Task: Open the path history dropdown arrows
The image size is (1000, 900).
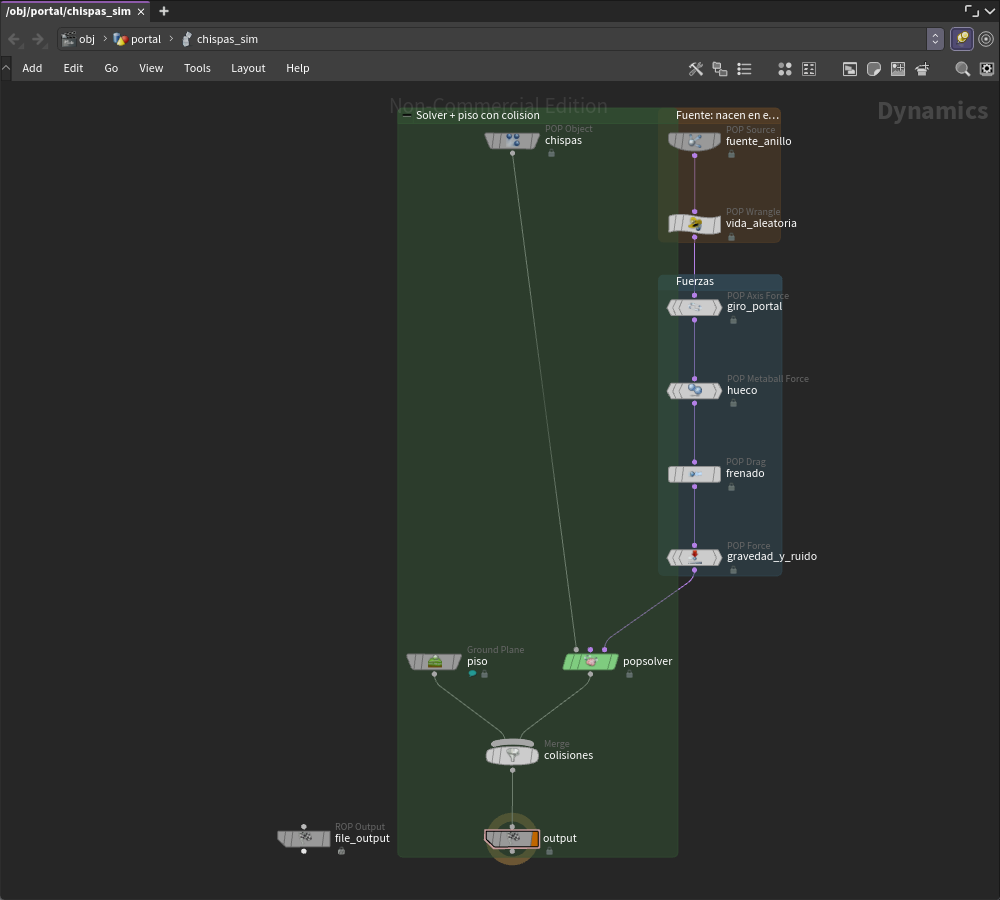Action: tap(935, 39)
